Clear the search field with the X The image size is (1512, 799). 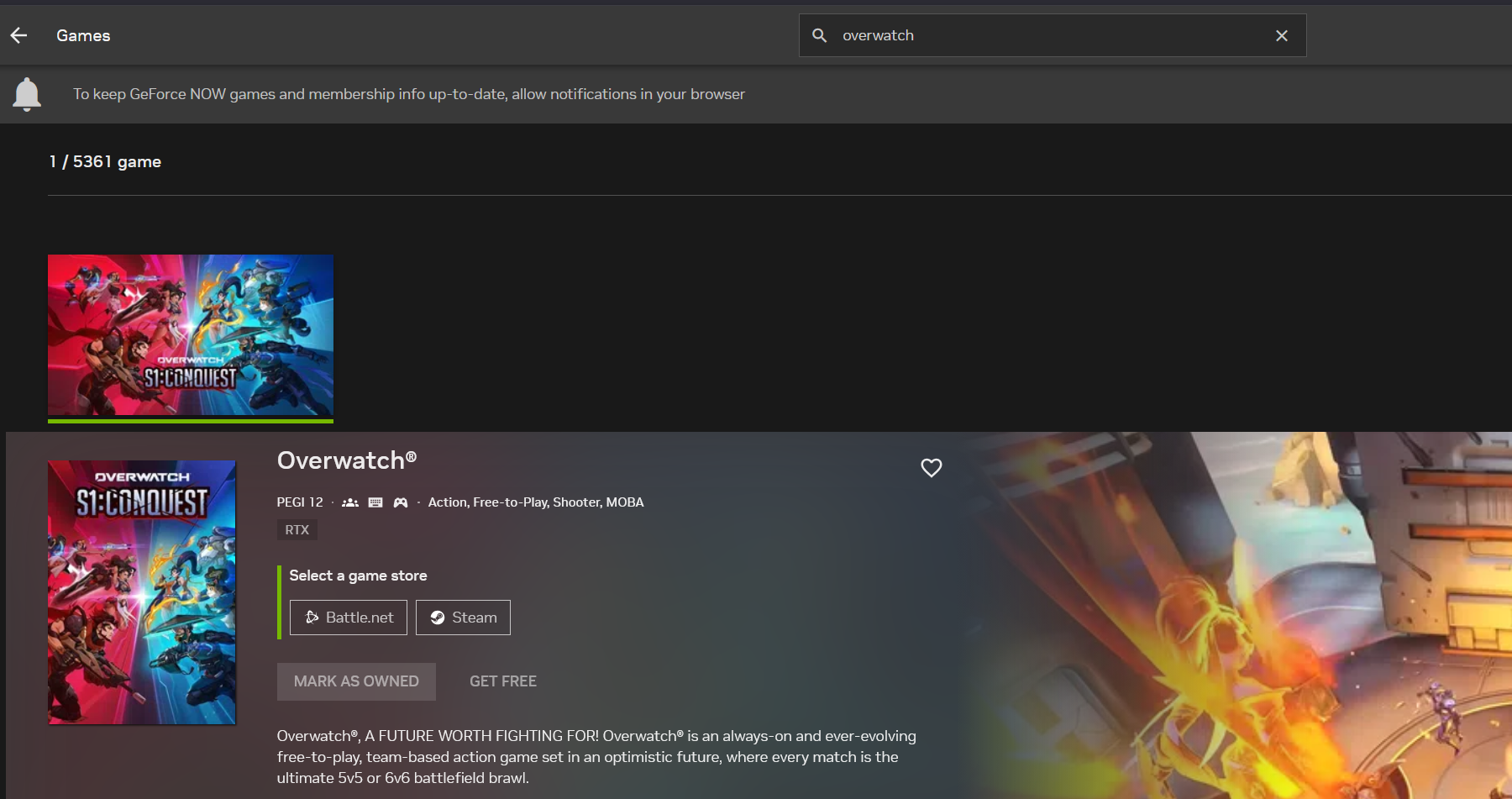1281,35
